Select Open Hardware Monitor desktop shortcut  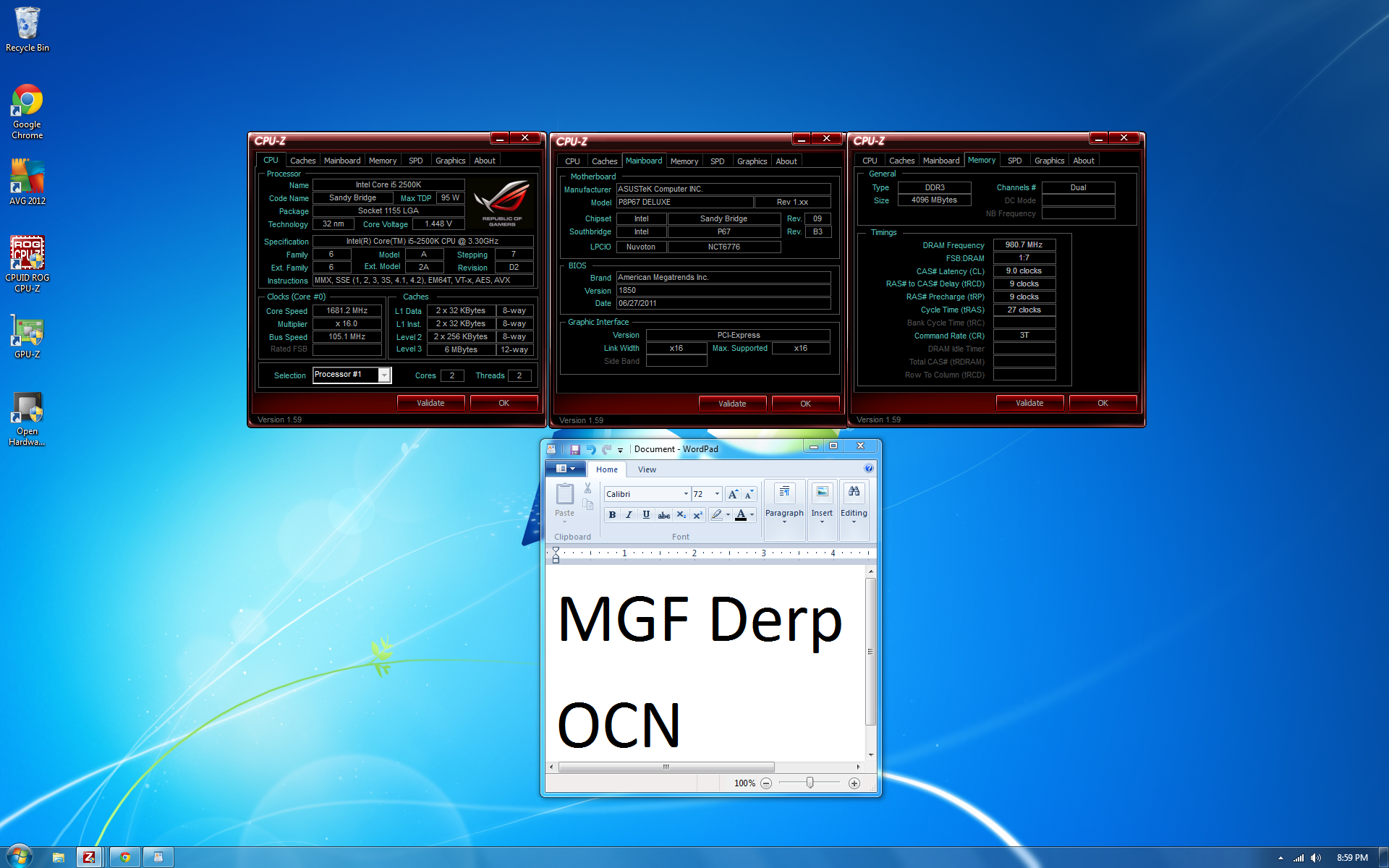click(x=27, y=420)
